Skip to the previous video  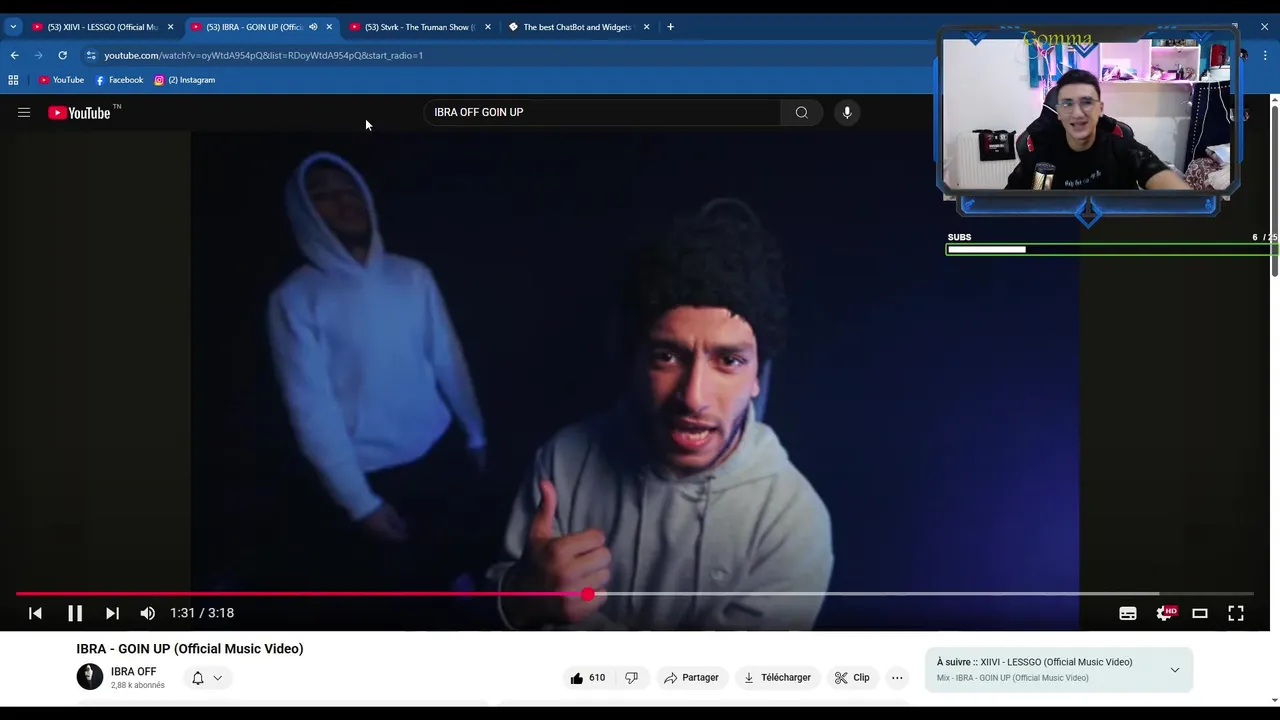pyautogui.click(x=35, y=613)
